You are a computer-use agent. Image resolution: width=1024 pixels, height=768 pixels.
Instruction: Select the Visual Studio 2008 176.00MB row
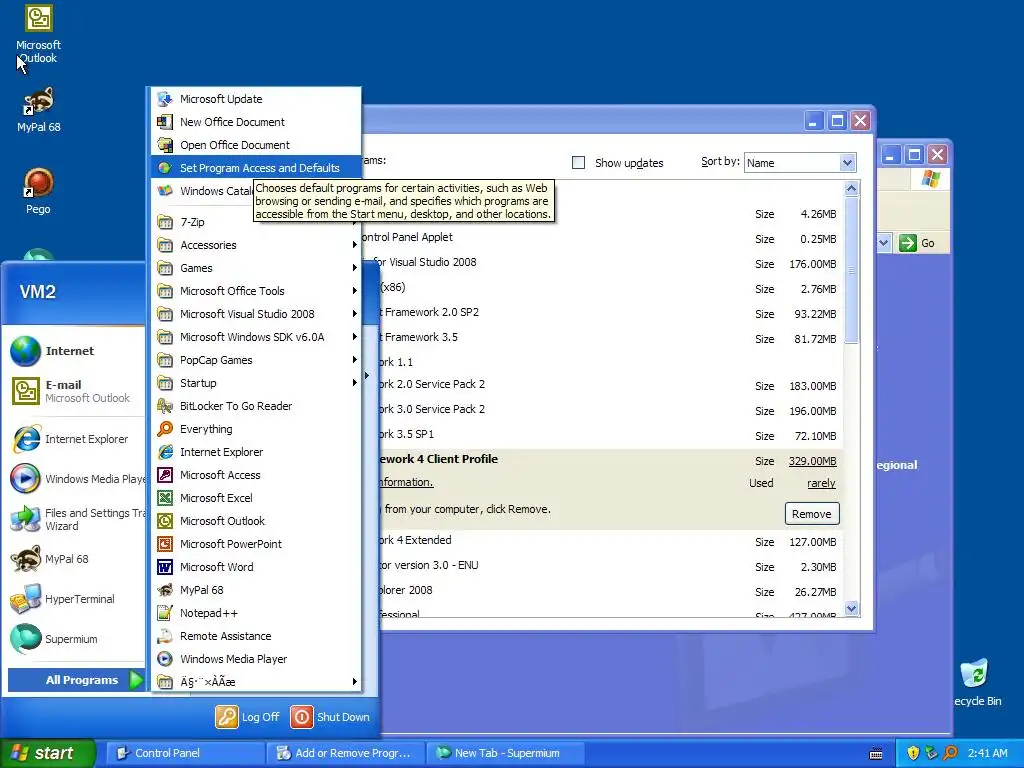[601, 263]
